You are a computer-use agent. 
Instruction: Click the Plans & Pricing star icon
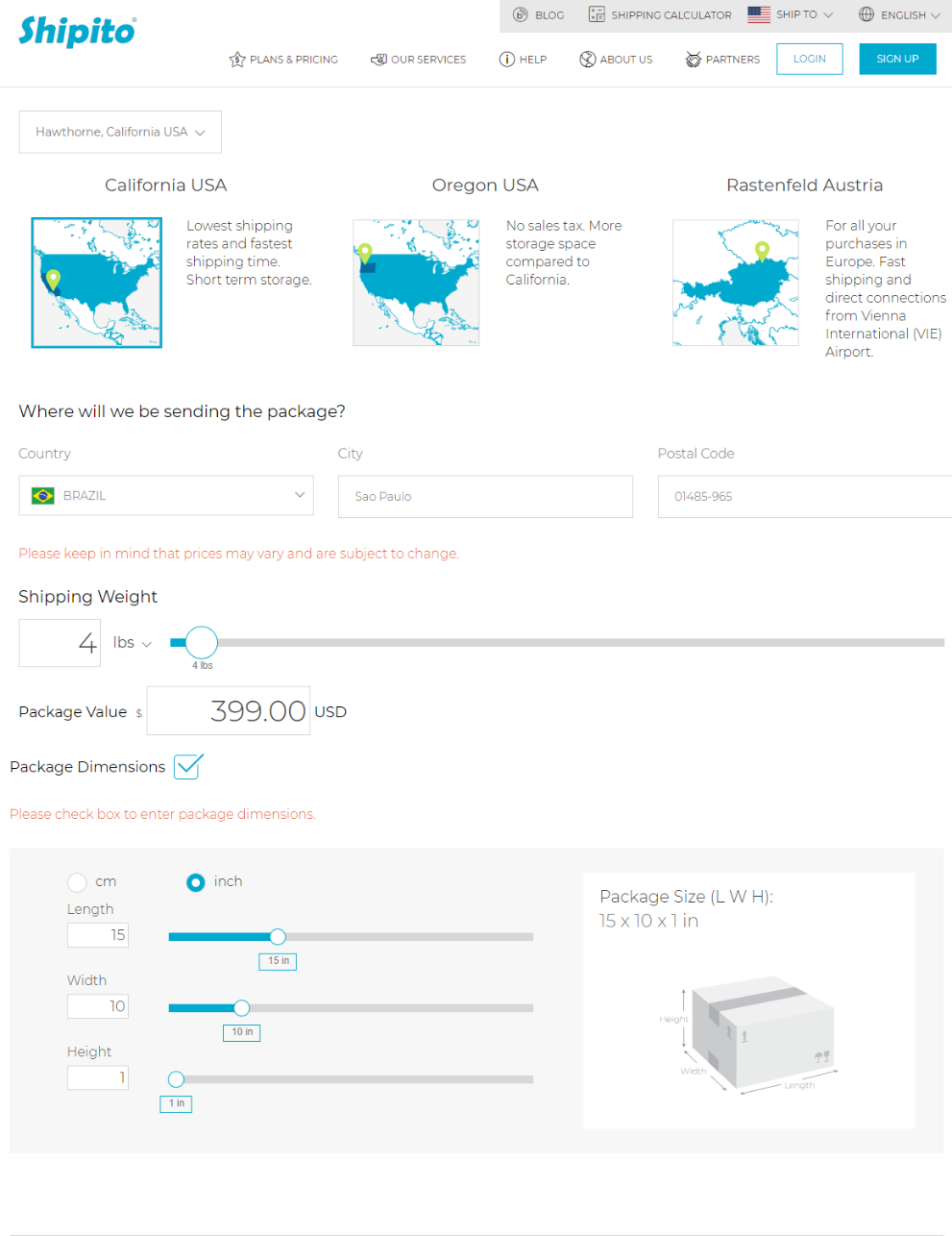click(237, 60)
